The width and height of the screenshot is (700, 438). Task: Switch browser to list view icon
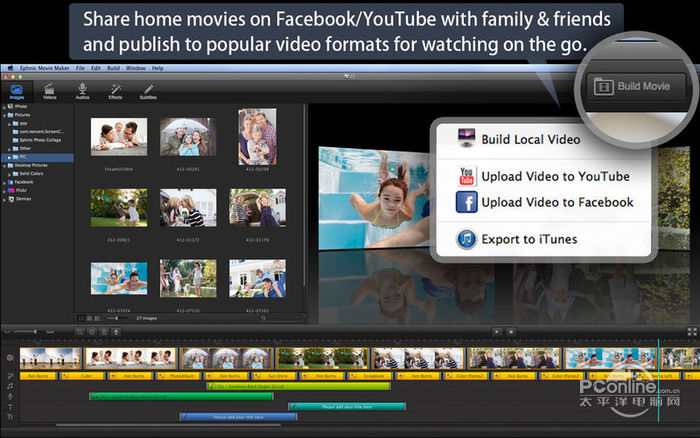coord(97,318)
